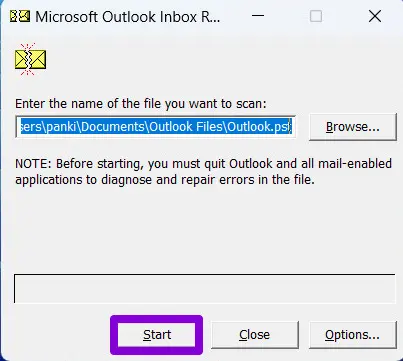Click the NOTE paragraph about quitting Outlook
The height and width of the screenshot is (361, 403).
pos(203,172)
